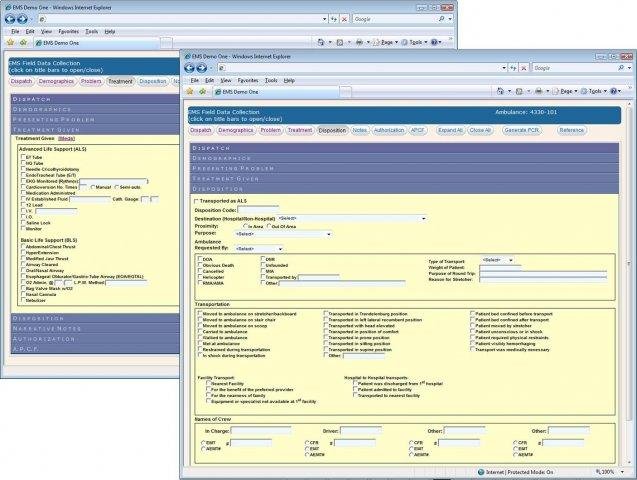The image size is (637, 480).
Task: Click the stop loading X in front window
Action: (524, 68)
